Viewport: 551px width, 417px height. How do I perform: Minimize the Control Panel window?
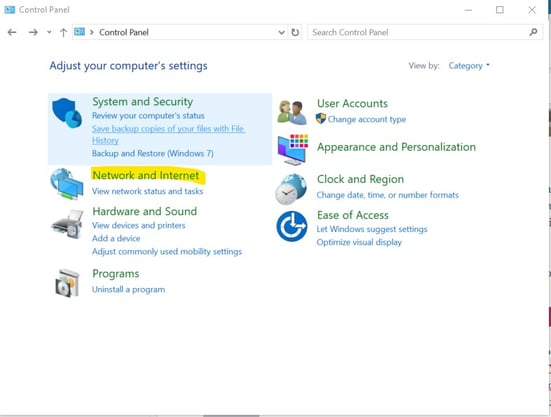click(468, 10)
